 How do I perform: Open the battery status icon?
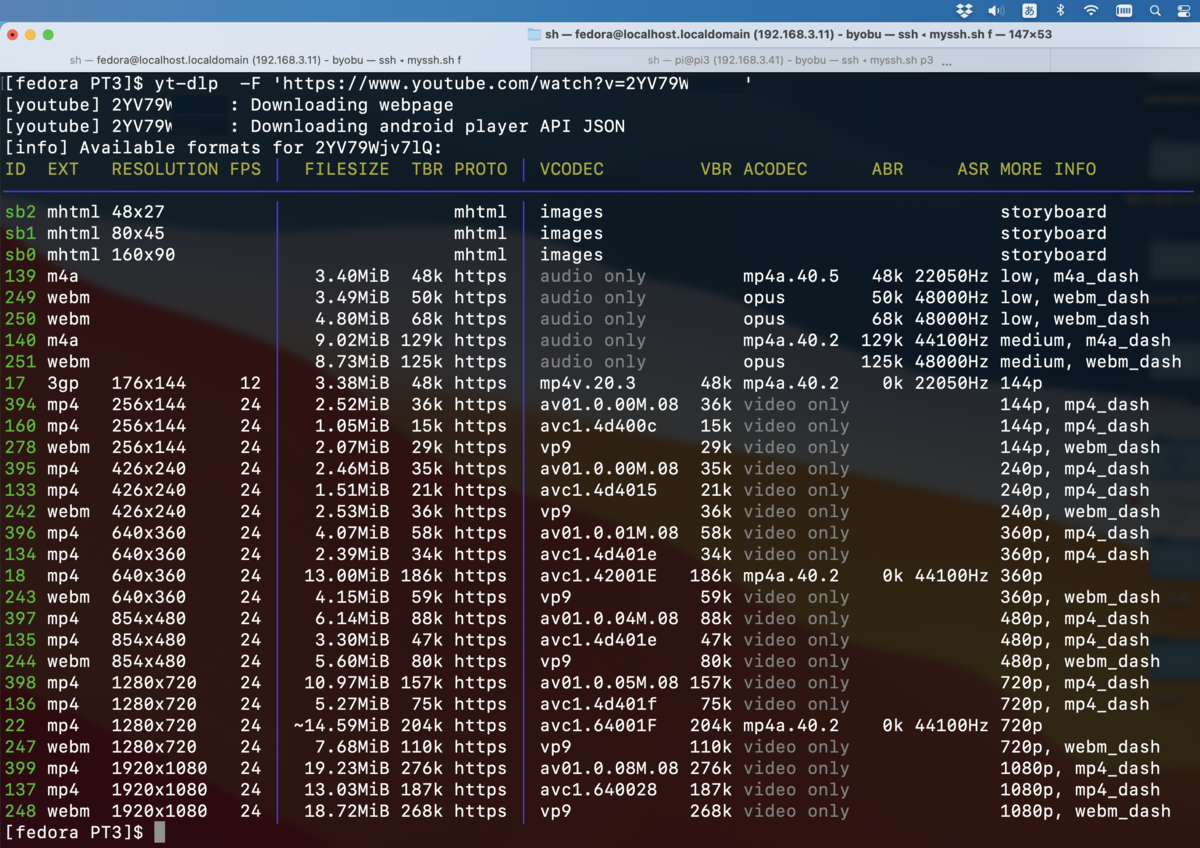pos(1124,10)
